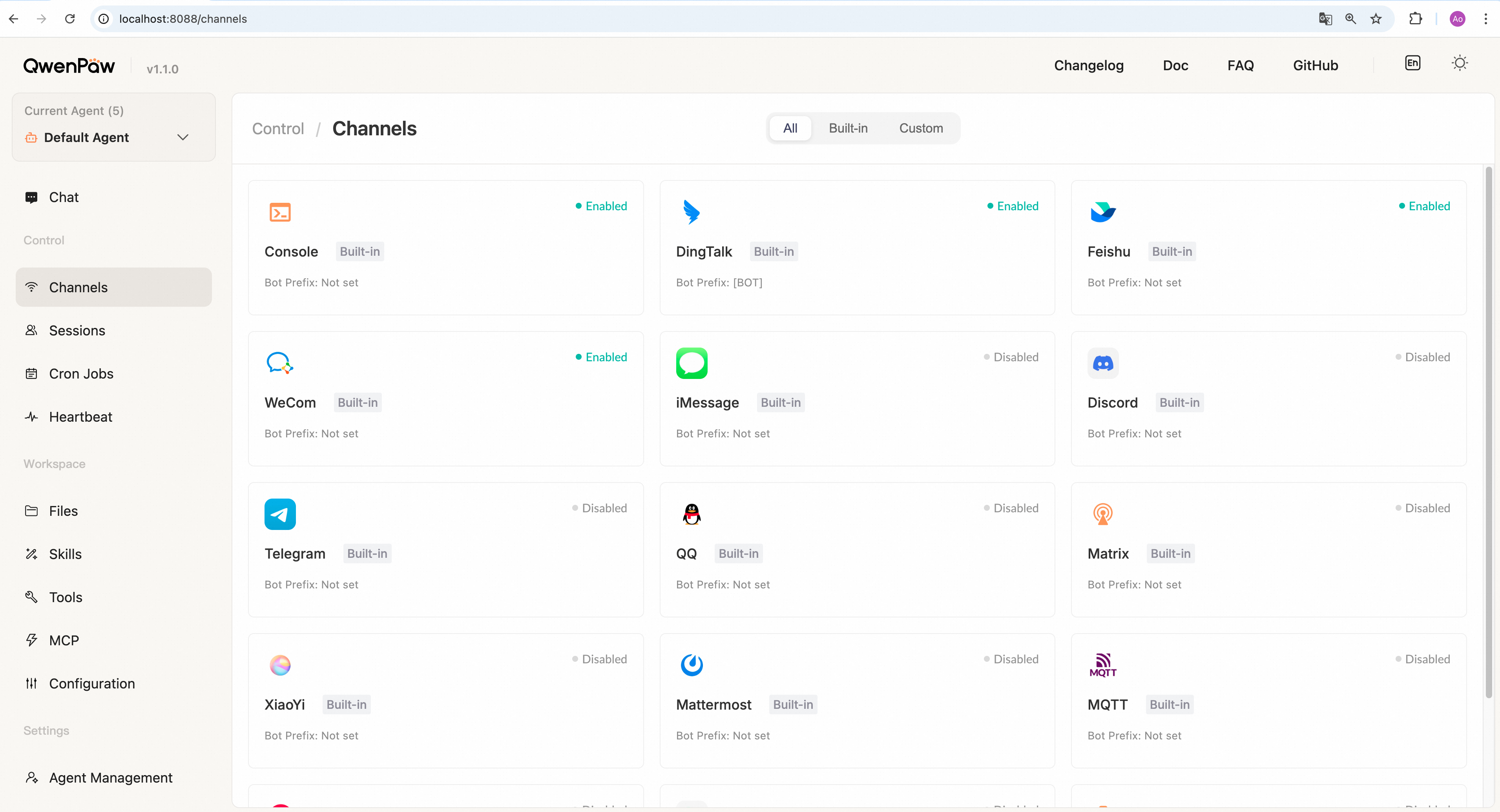This screenshot has width=1500, height=812.
Task: Click the QQ penguin icon
Action: pos(692,515)
